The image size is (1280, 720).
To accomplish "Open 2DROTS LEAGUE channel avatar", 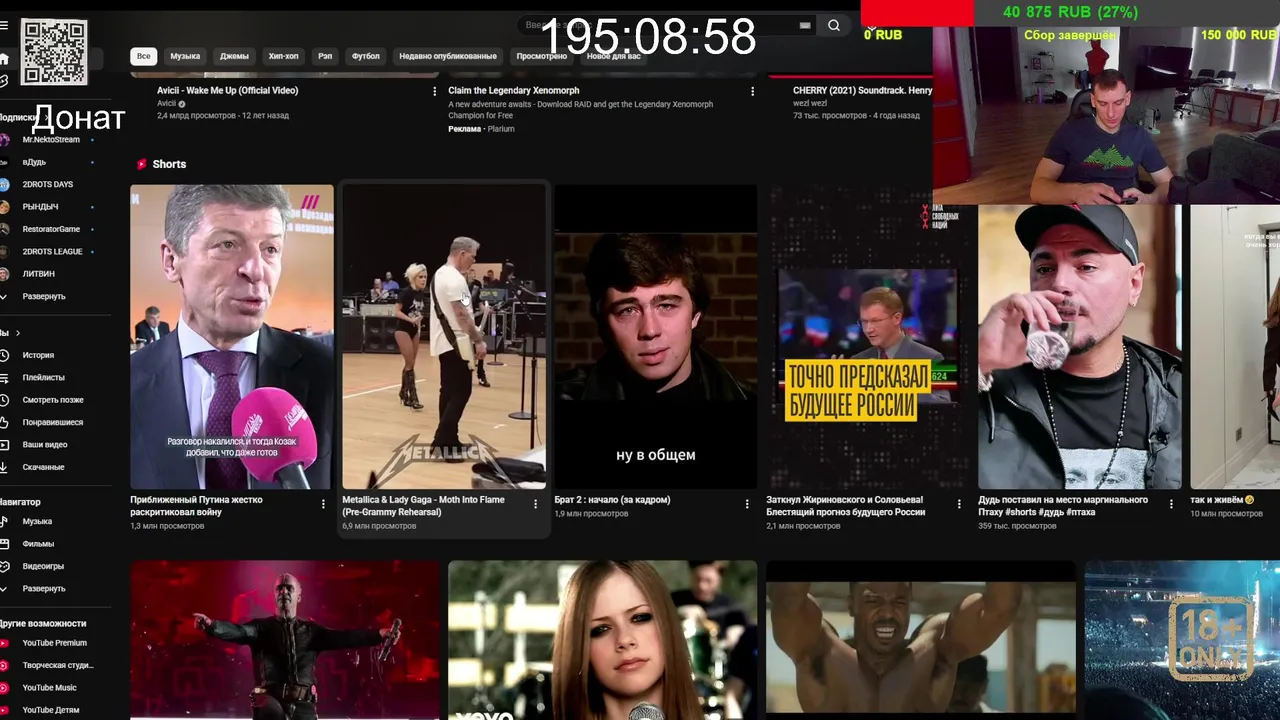I will tap(5, 252).
